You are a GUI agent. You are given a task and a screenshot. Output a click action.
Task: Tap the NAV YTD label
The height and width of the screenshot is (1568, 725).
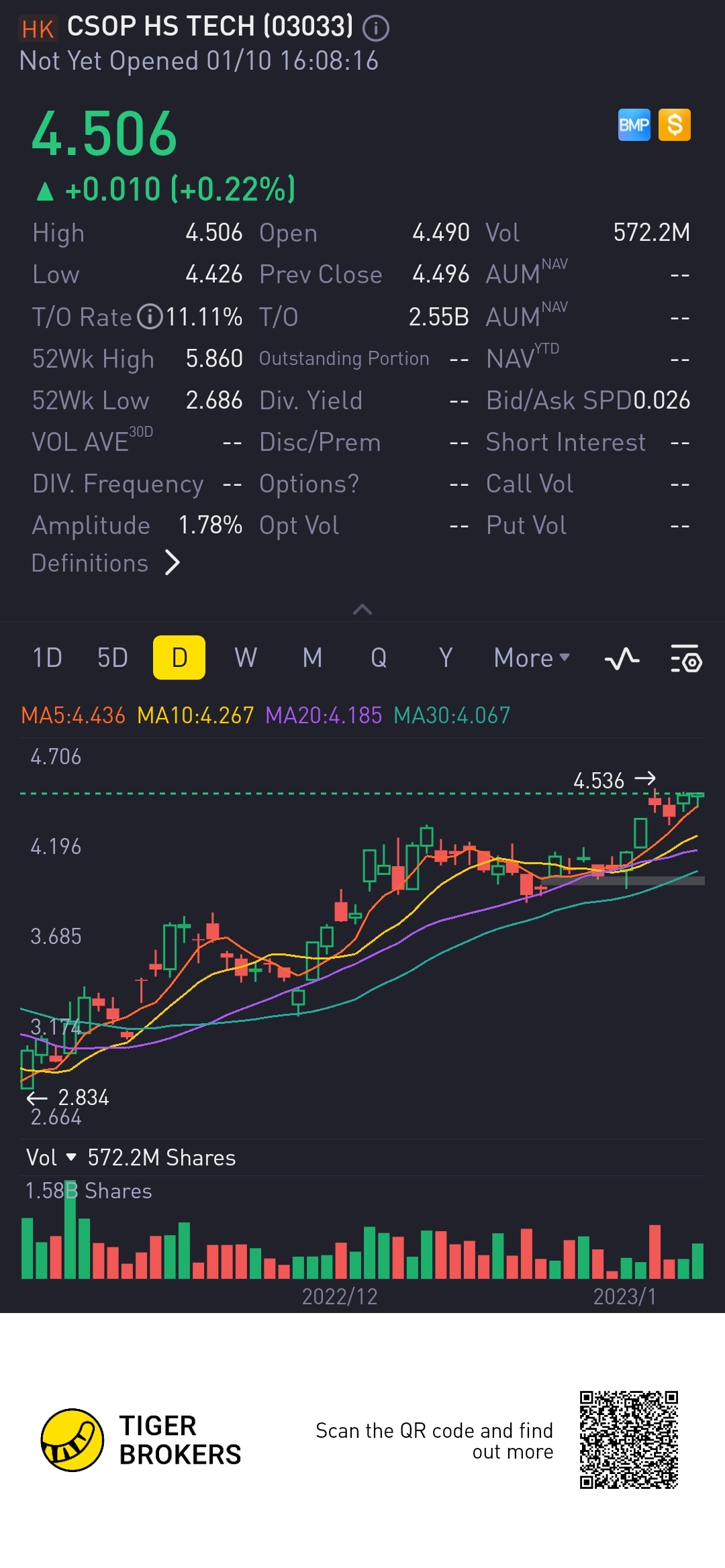(x=523, y=356)
